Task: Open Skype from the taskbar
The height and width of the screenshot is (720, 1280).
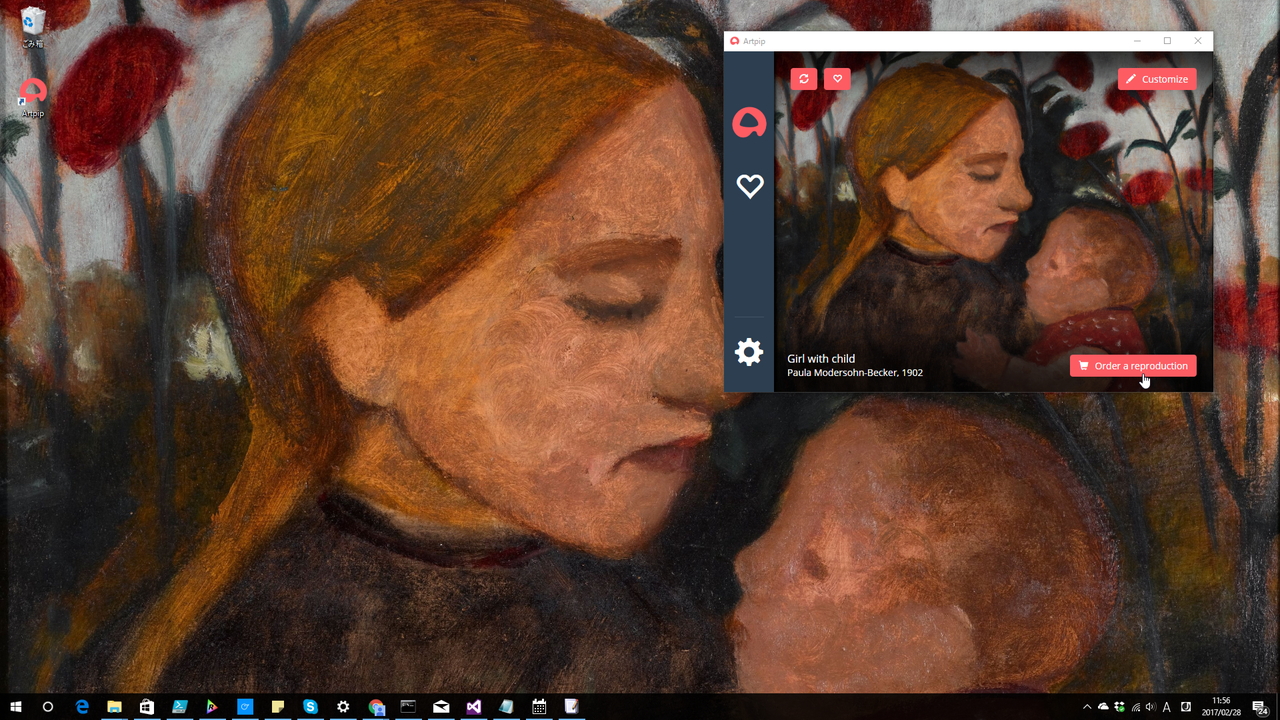Action: click(310, 707)
